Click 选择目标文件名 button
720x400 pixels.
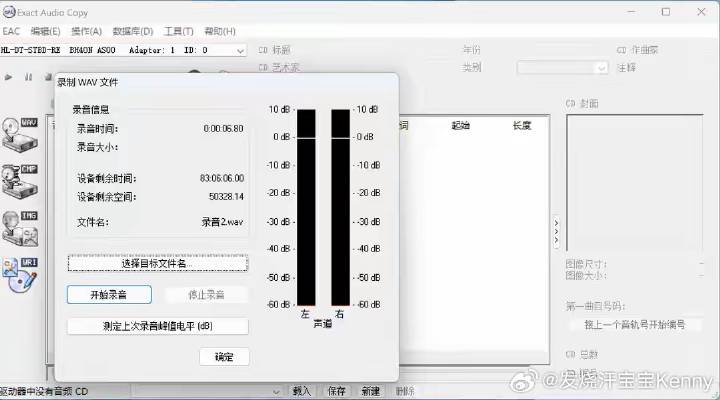pyautogui.click(x=158, y=263)
